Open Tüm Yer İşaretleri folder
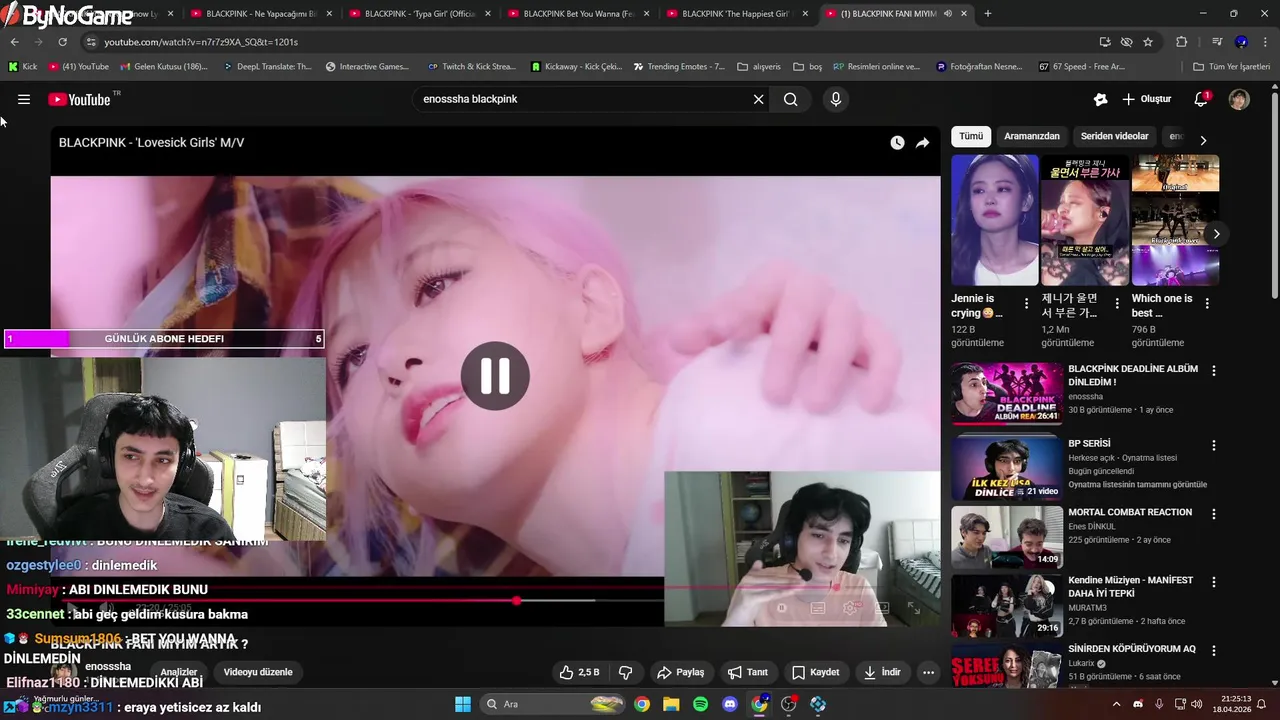1280x720 pixels. 1232,67
